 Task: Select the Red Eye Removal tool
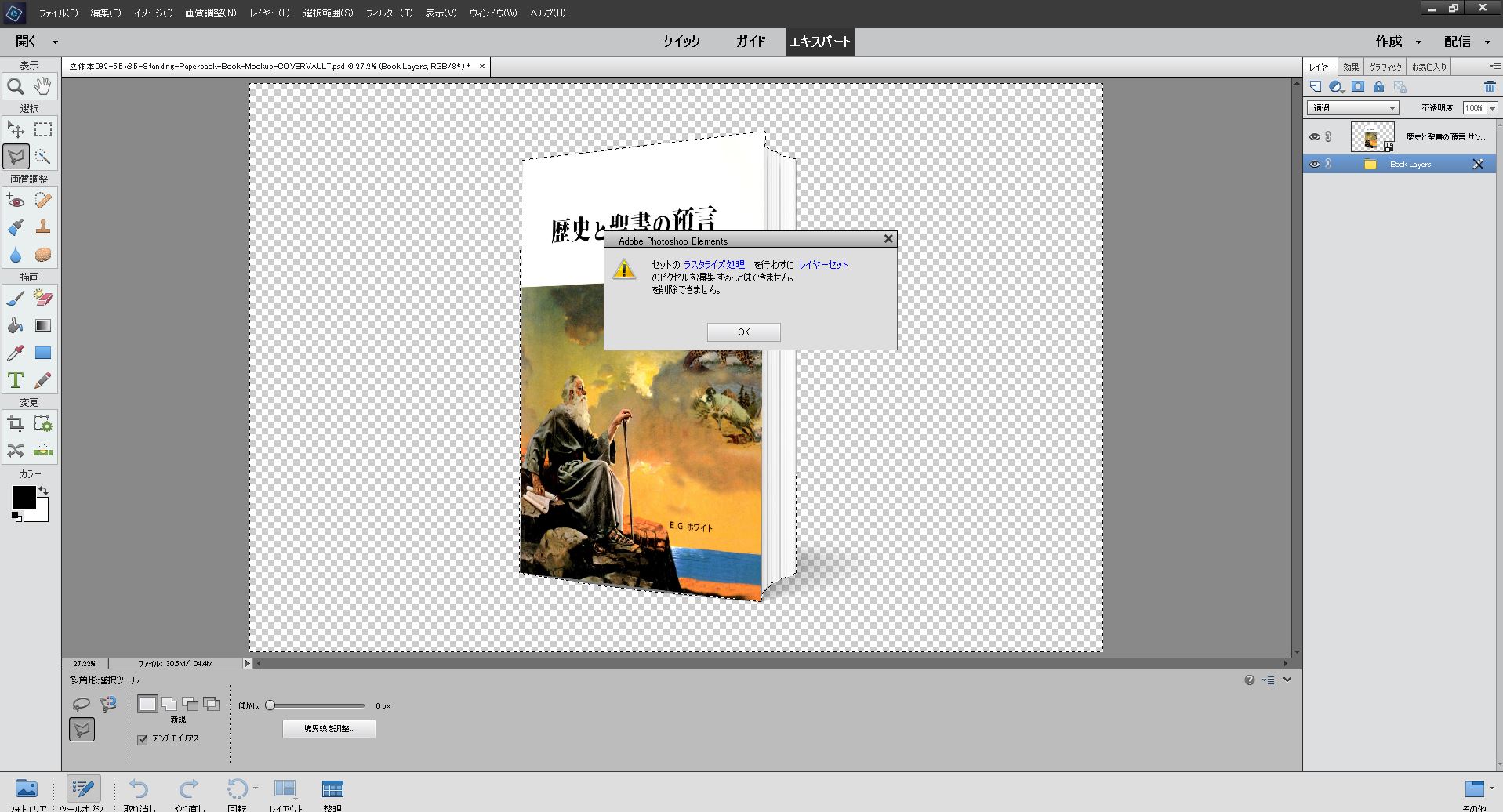(16, 200)
